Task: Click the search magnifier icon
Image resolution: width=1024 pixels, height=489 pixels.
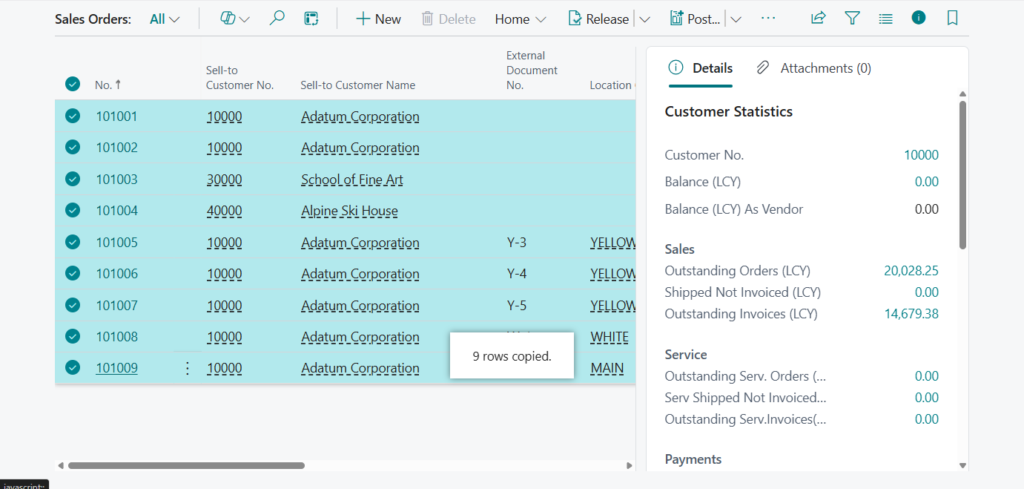Action: [x=278, y=19]
